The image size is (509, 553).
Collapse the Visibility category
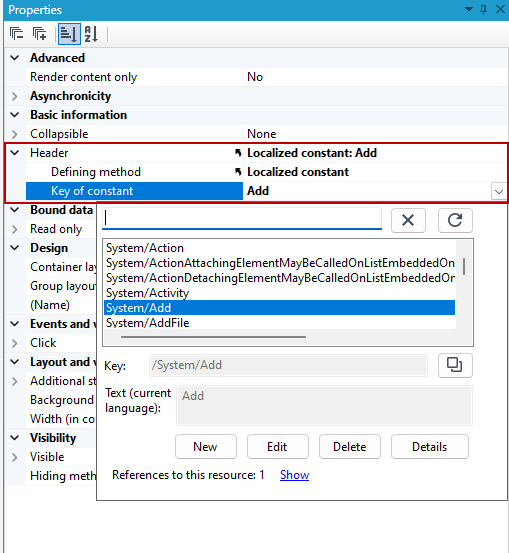click(x=14, y=438)
